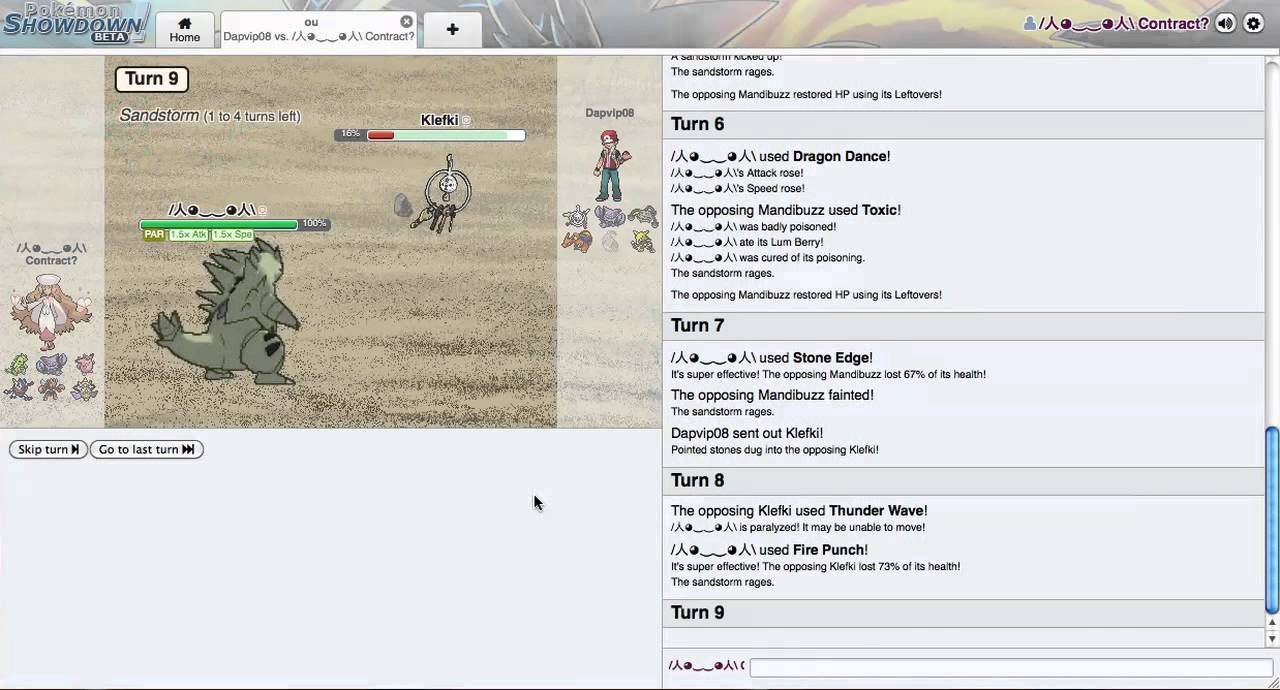Click gray serpentine icon in Dapvip08's team

tap(643, 216)
